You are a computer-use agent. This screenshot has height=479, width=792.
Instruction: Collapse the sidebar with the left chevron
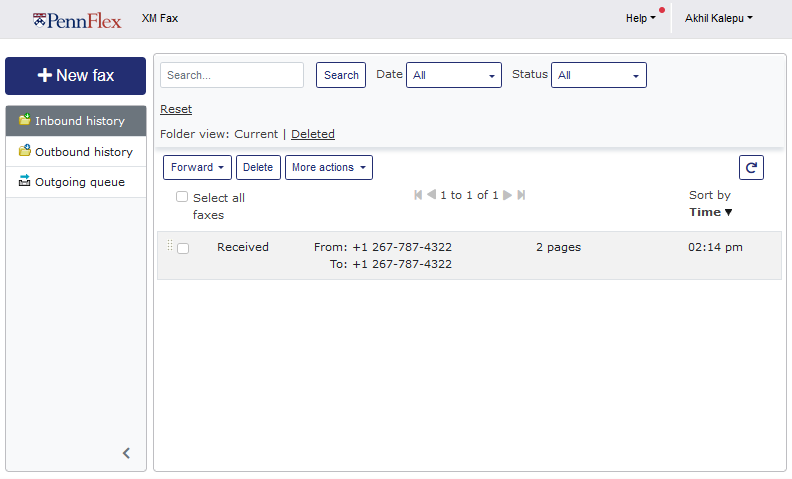(126, 453)
